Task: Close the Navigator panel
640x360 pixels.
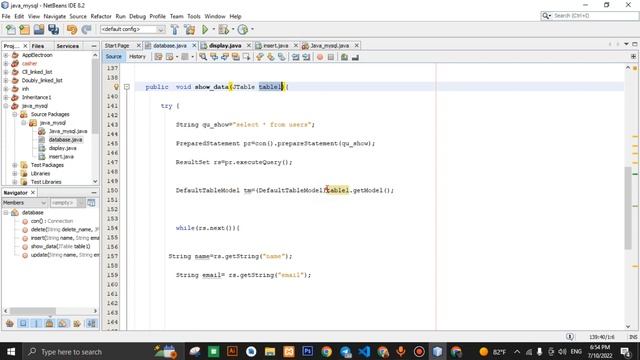Action: [x=33, y=192]
